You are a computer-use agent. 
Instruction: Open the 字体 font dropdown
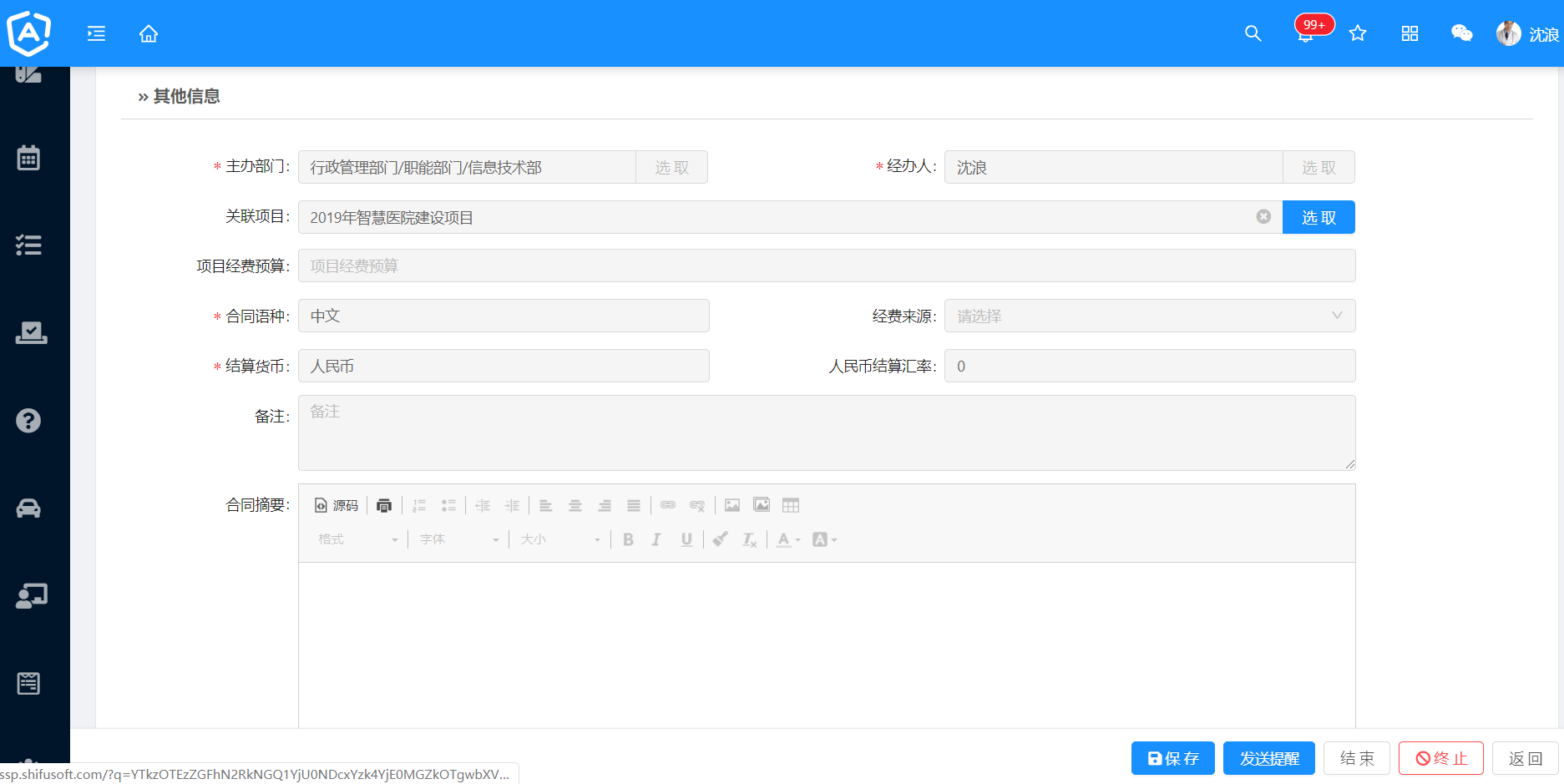tap(458, 539)
